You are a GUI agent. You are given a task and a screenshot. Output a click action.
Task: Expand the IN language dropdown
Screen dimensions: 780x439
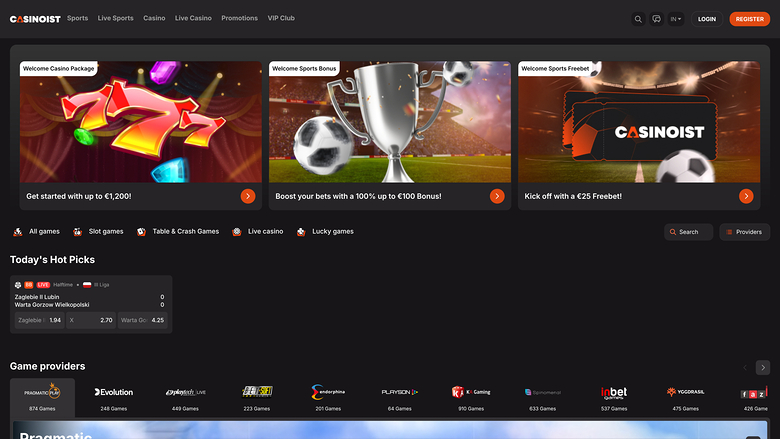(x=677, y=19)
